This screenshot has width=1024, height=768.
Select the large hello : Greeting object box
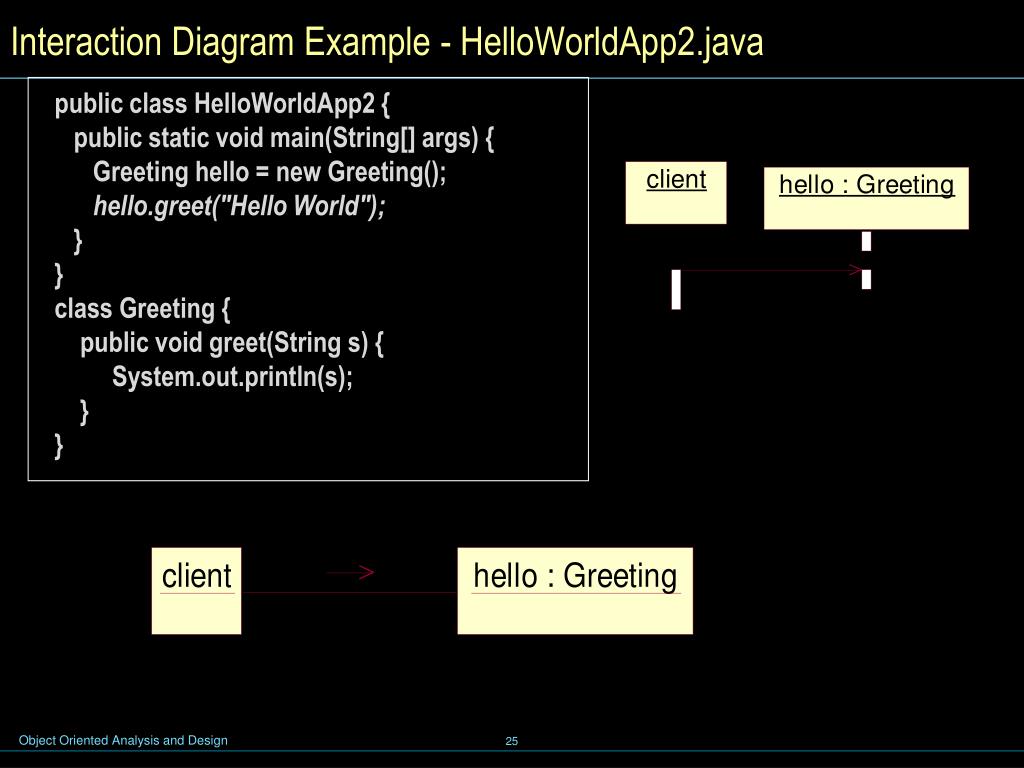pyautogui.click(x=575, y=590)
